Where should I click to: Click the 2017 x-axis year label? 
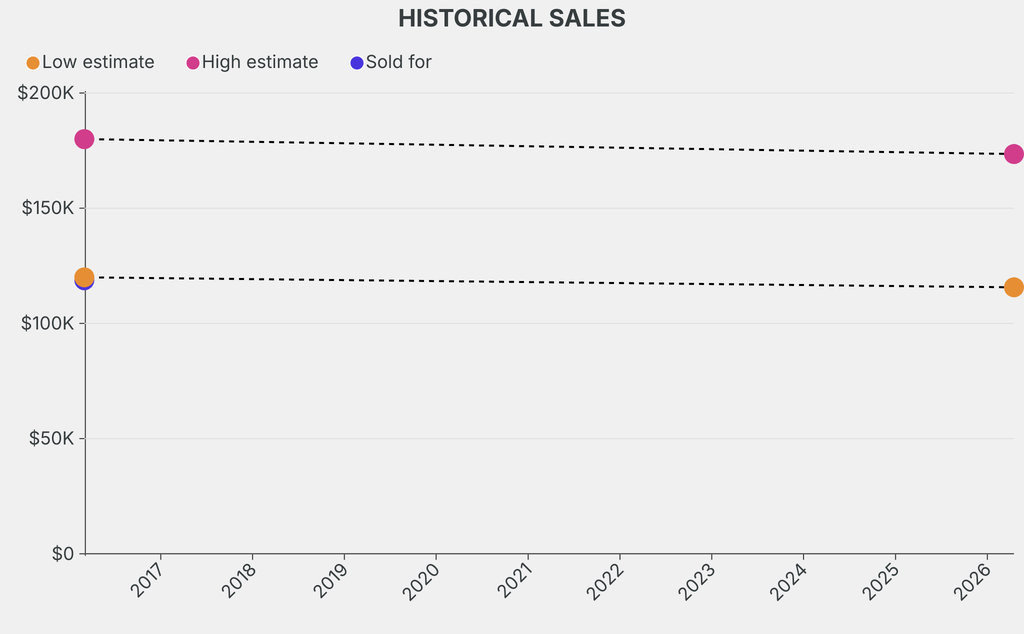point(147,580)
